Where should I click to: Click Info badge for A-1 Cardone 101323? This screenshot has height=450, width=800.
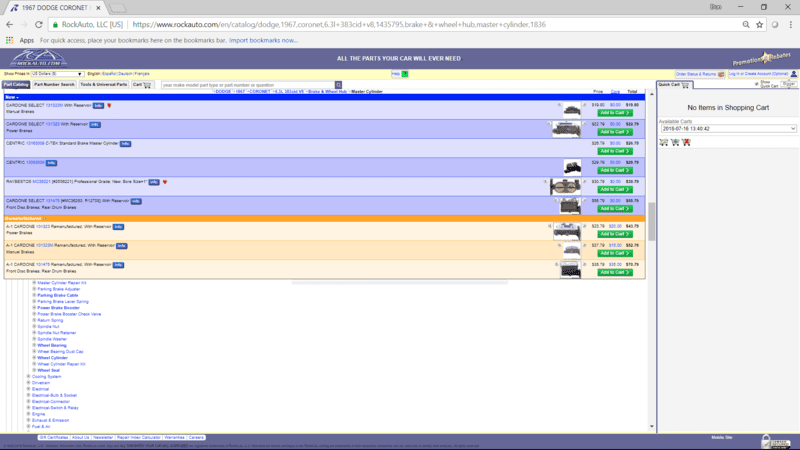point(118,227)
